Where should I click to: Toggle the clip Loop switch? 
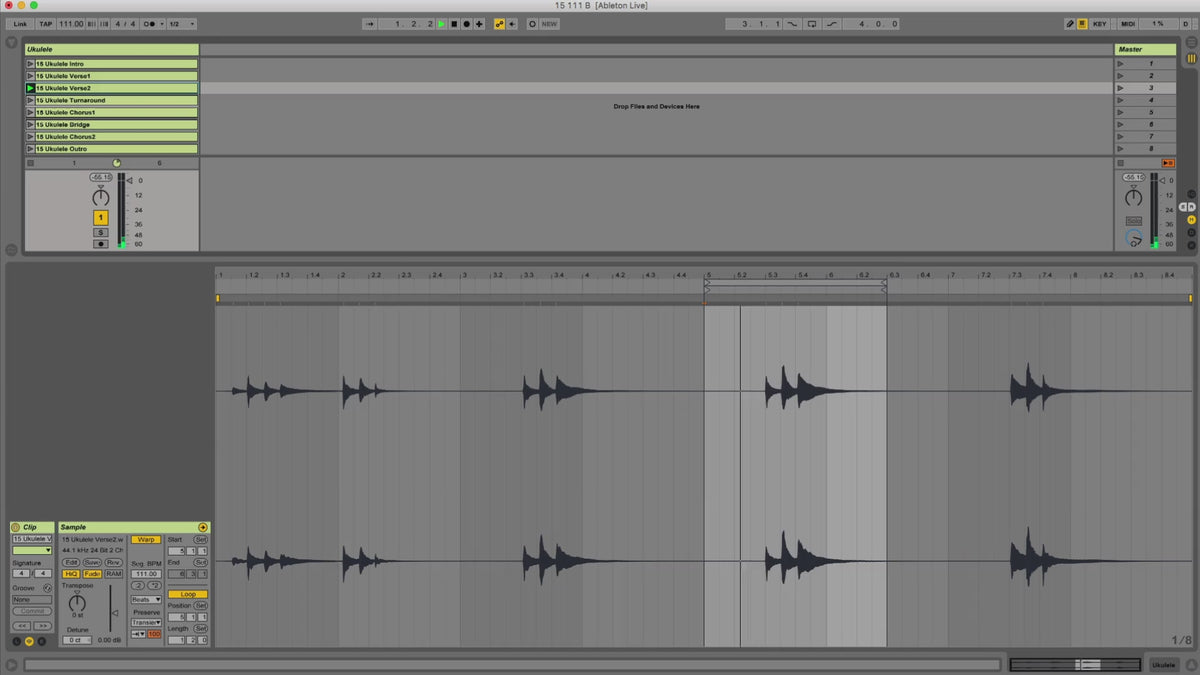[187, 594]
